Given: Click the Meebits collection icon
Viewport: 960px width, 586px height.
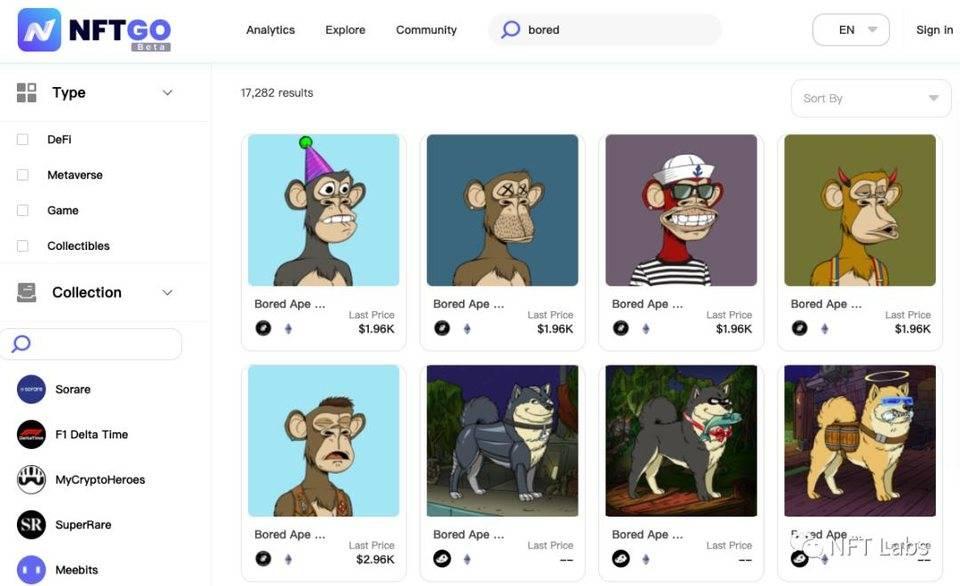Looking at the screenshot, I should pos(31,570).
